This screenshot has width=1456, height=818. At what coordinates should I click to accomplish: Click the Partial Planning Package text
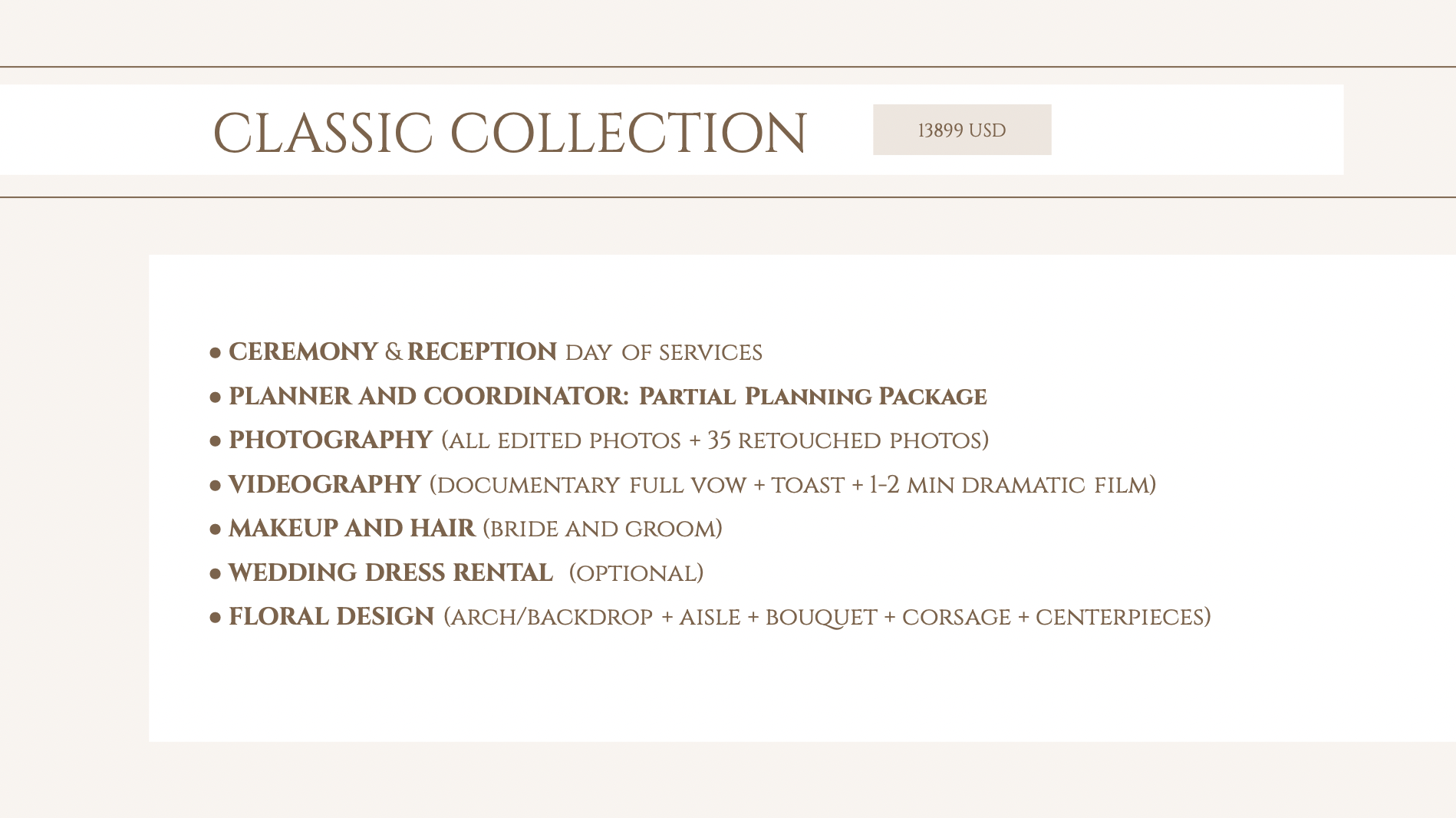[x=812, y=396]
